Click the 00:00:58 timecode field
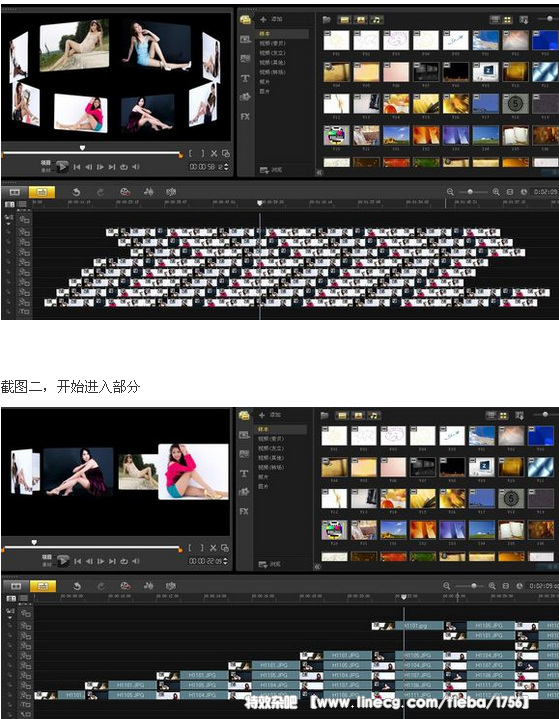 [205, 167]
